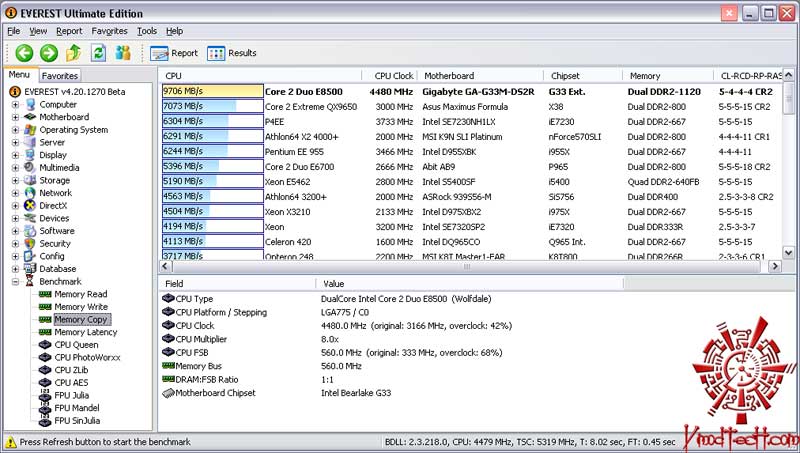Select CPU AES benchmark
The image size is (800, 453).
click(71, 383)
